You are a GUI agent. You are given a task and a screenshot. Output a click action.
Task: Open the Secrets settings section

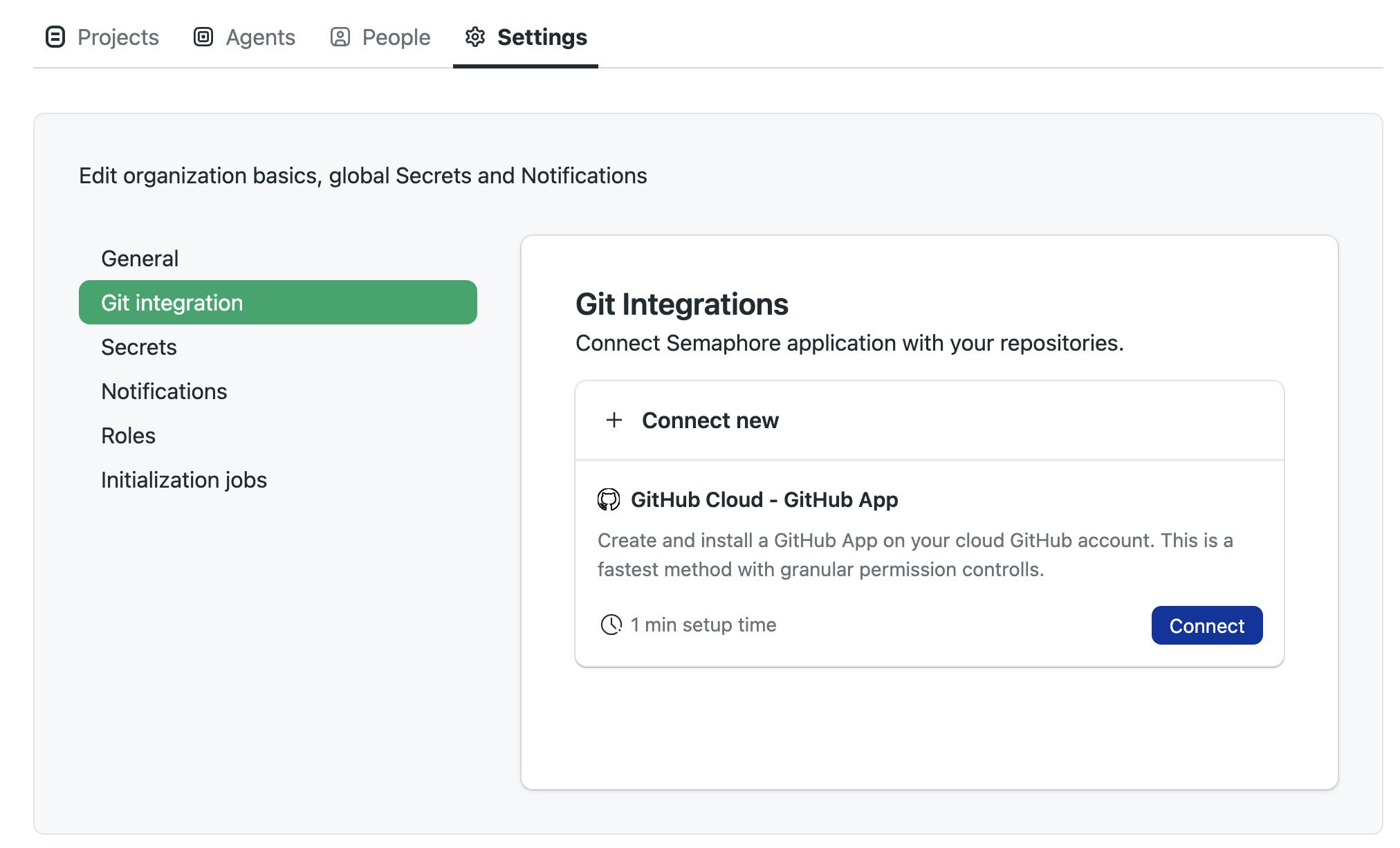point(278,347)
